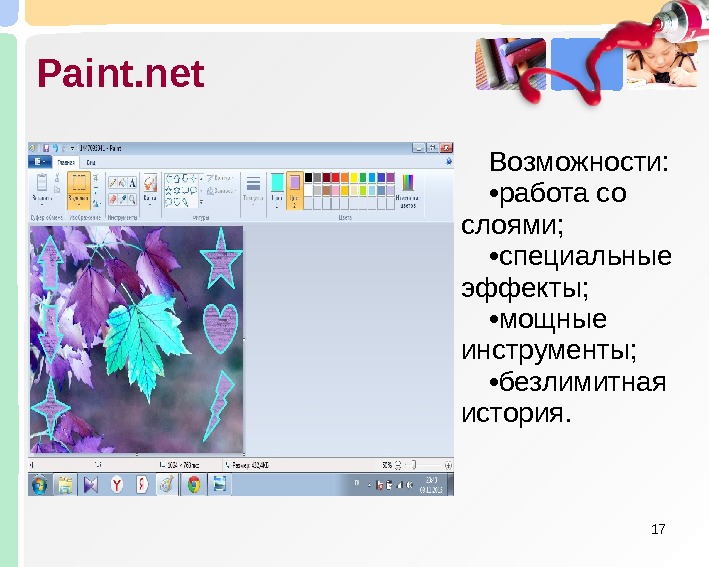
Task: Pick the white color swatch
Action: pos(308,191)
